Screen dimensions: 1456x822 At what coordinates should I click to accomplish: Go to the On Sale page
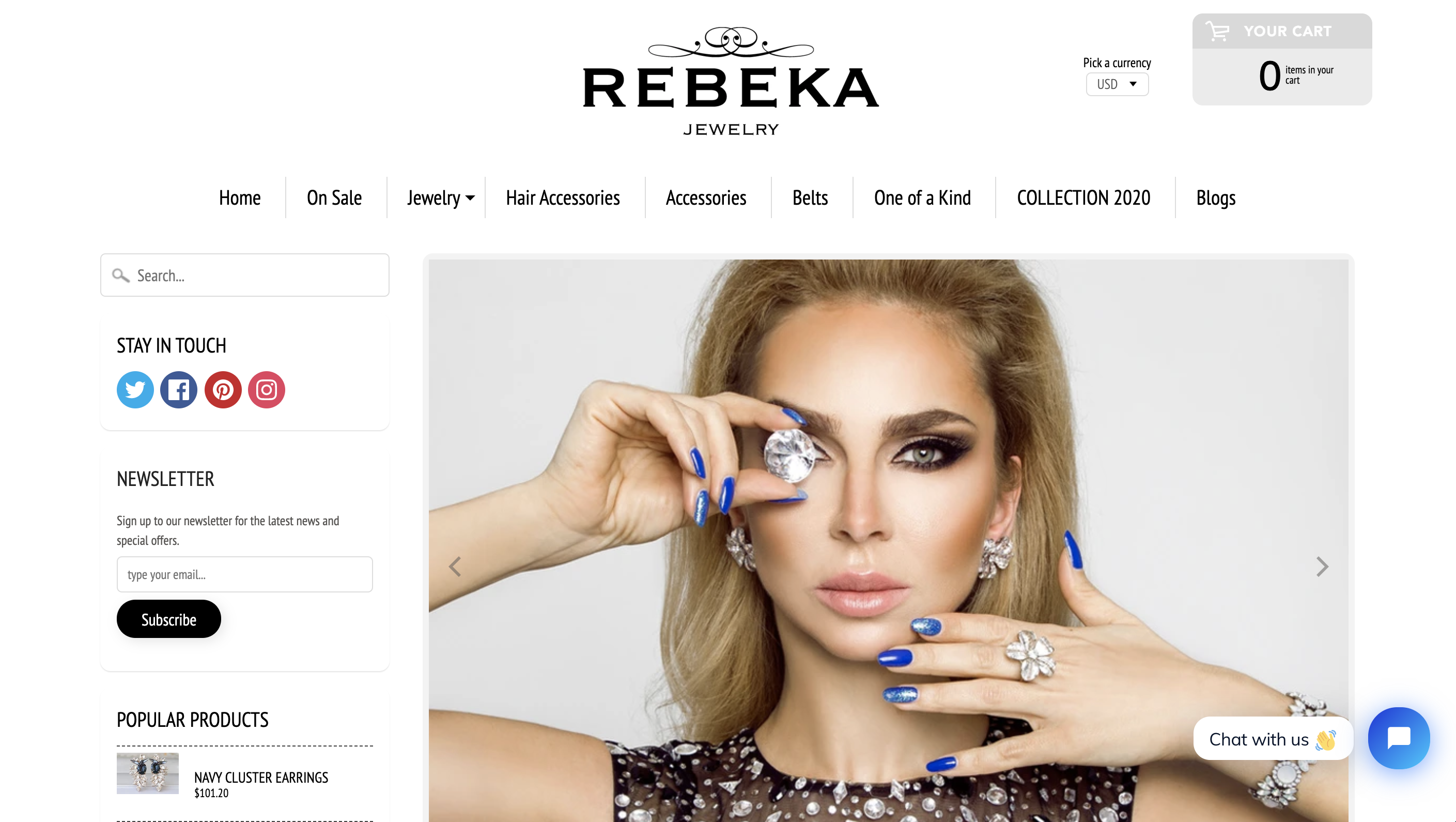coord(334,198)
